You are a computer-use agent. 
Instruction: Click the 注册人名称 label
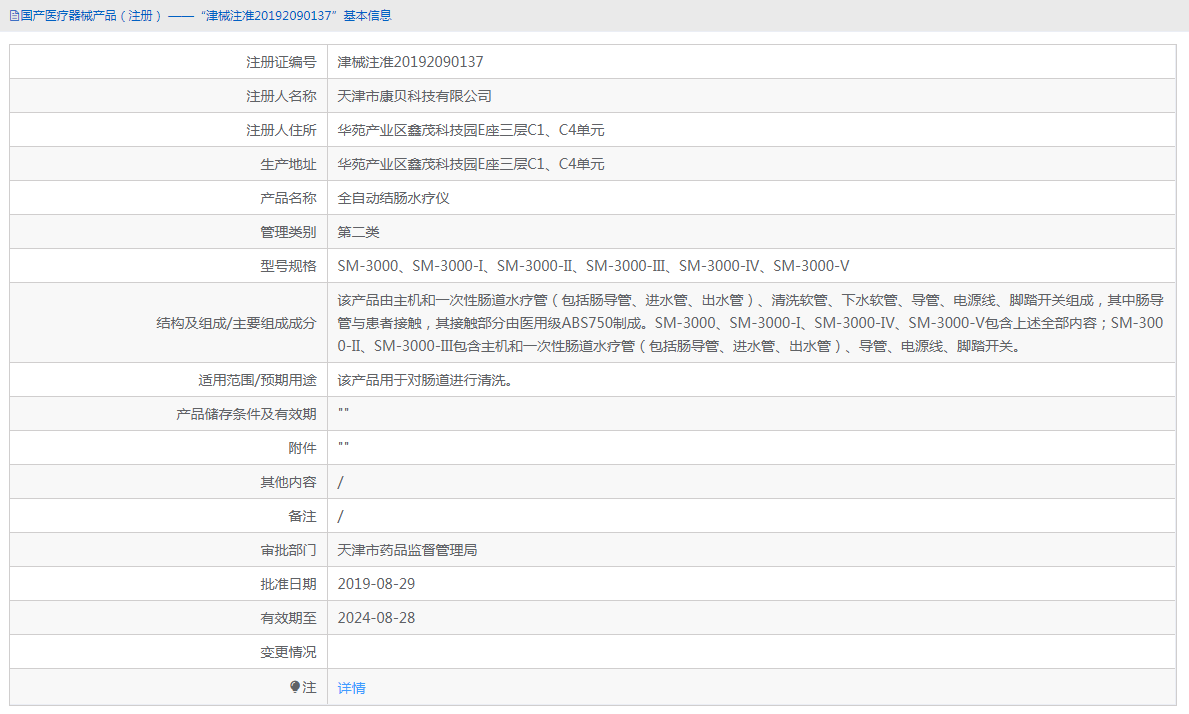coord(281,96)
